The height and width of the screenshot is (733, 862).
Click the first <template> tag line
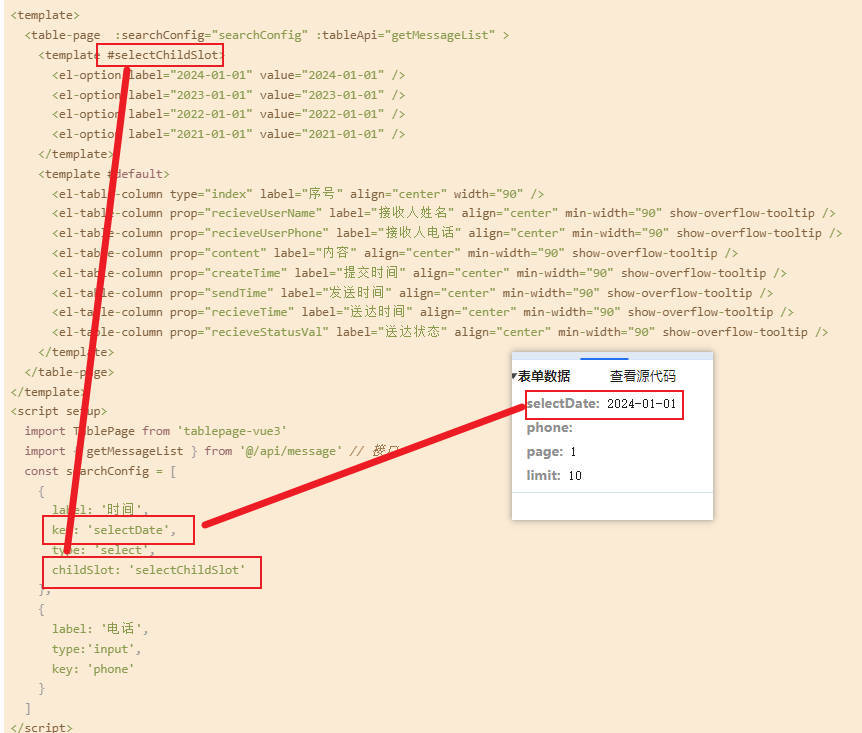click(x=45, y=15)
